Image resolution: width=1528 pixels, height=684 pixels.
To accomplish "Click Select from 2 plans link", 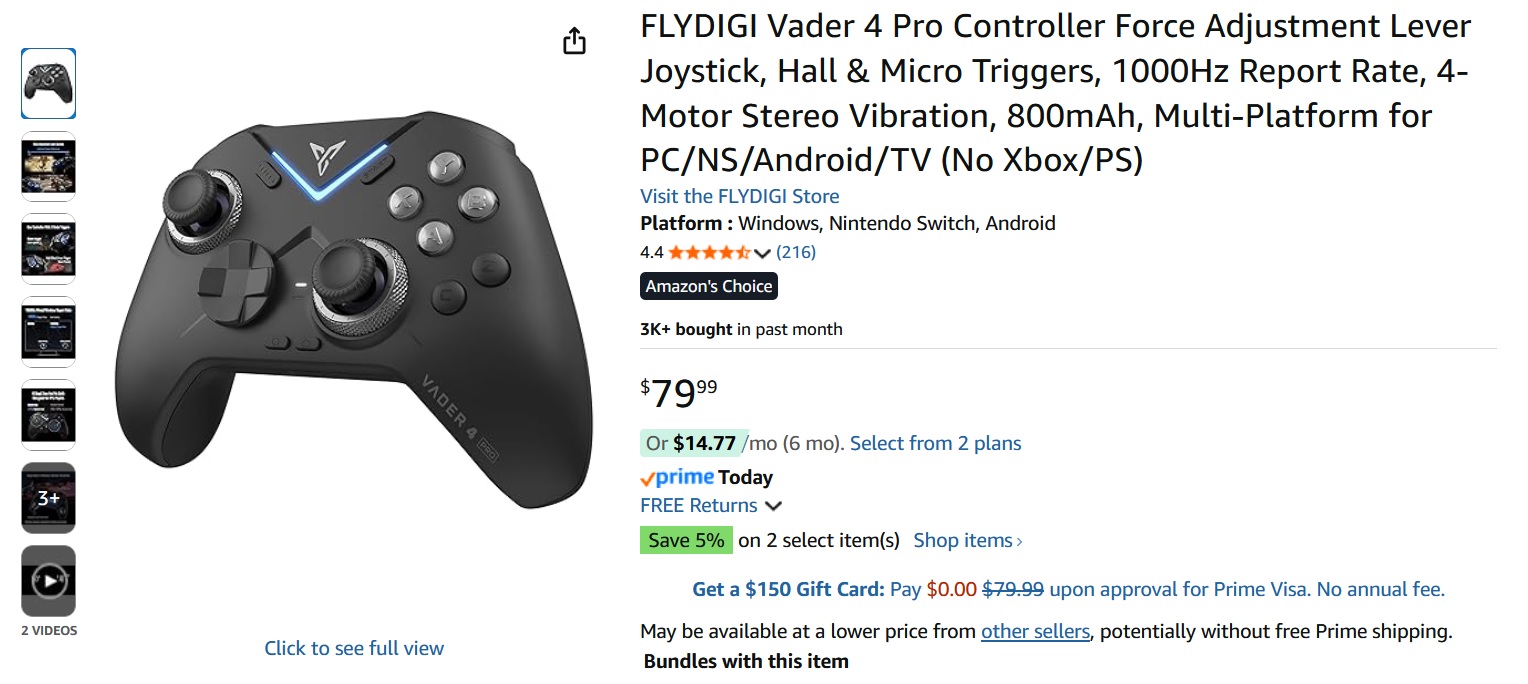I will point(935,443).
